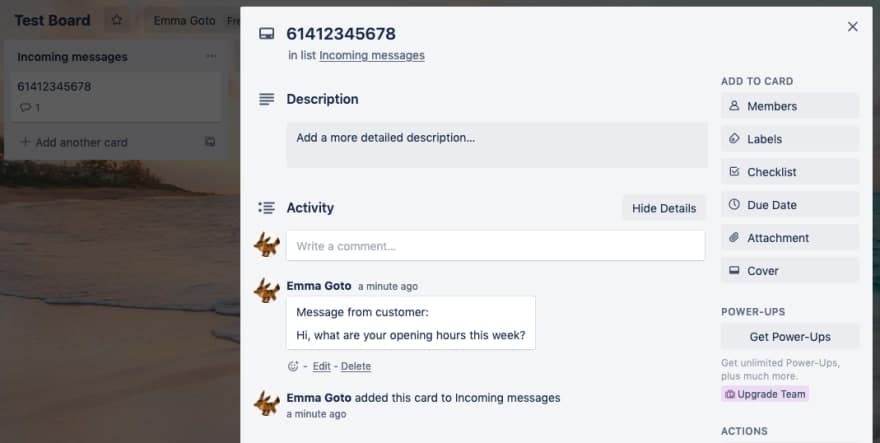Screen dimensions: 880x443
Task: Click the description text area
Action: click(496, 144)
